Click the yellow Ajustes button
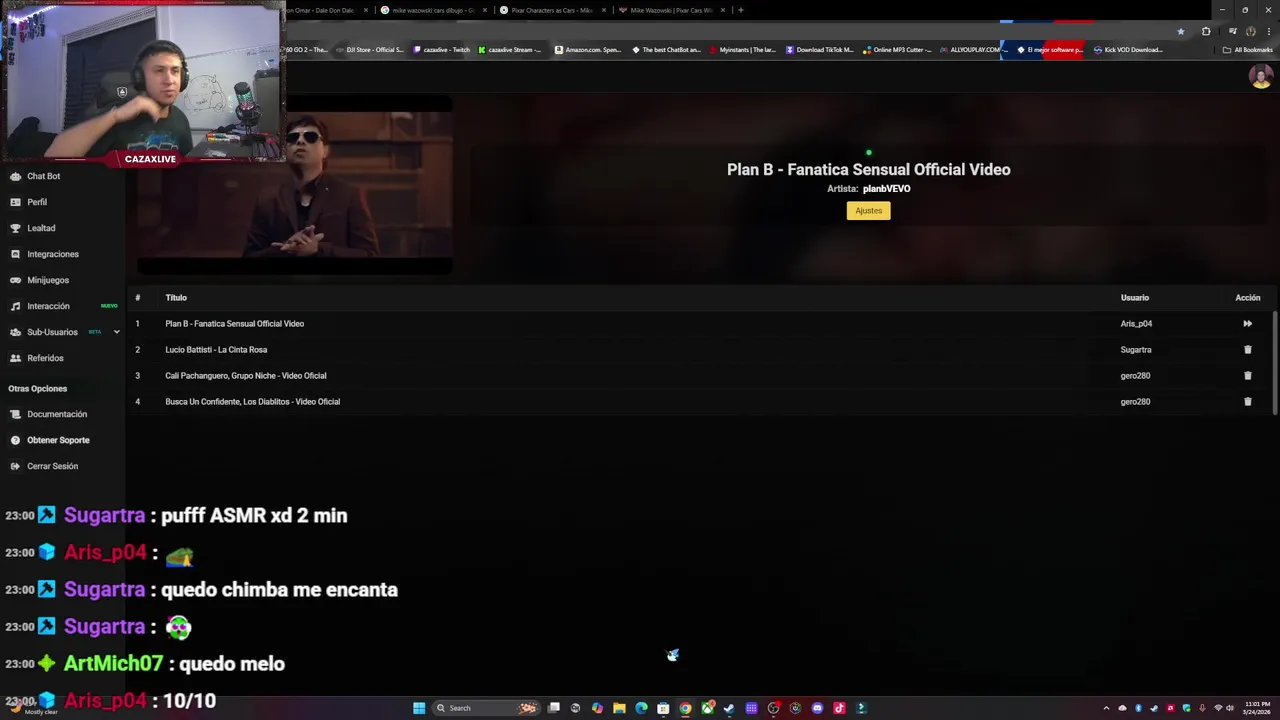 tap(868, 211)
